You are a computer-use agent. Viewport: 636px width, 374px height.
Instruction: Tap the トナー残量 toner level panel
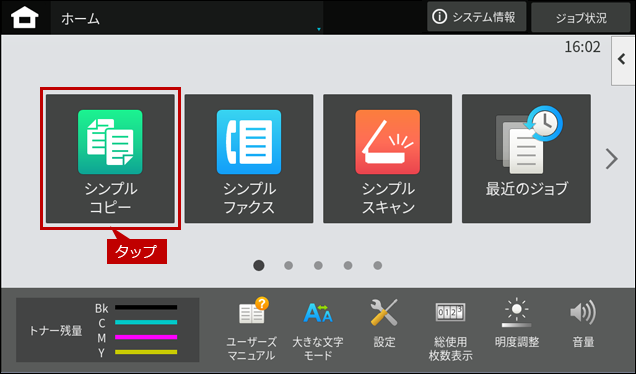tap(107, 330)
